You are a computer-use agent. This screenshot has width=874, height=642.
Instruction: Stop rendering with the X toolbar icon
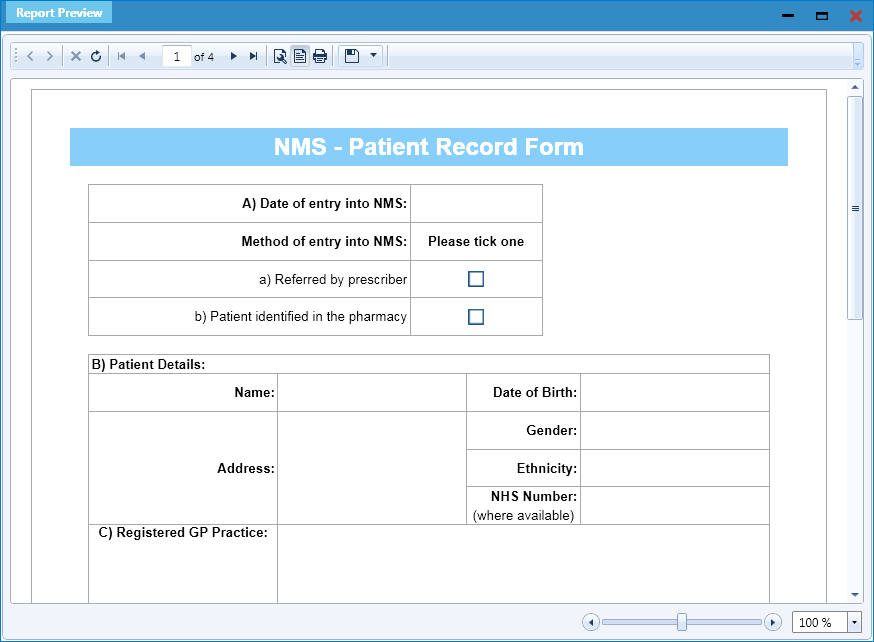coord(76,56)
